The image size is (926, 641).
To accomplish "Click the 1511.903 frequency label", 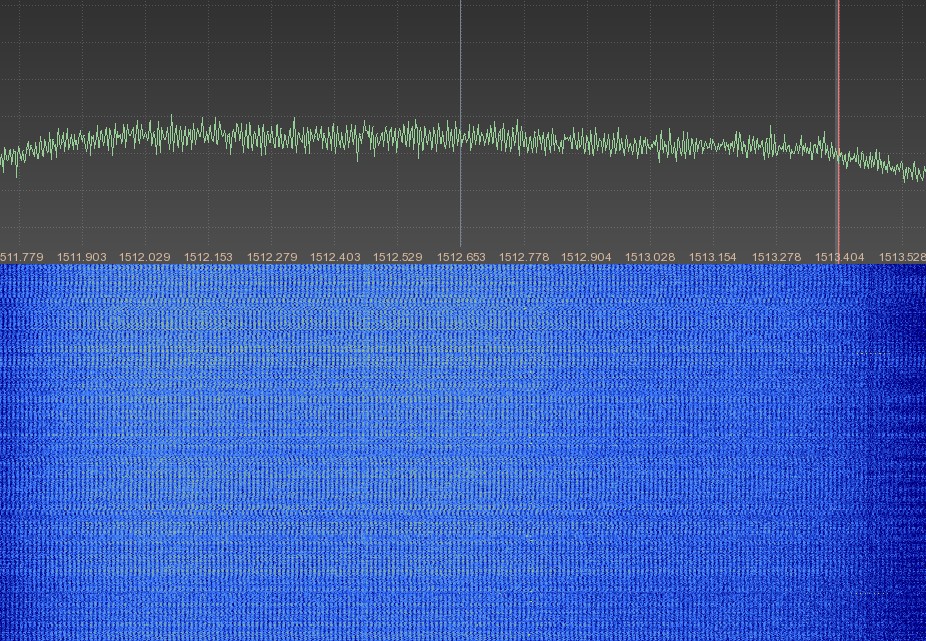I will (81, 257).
